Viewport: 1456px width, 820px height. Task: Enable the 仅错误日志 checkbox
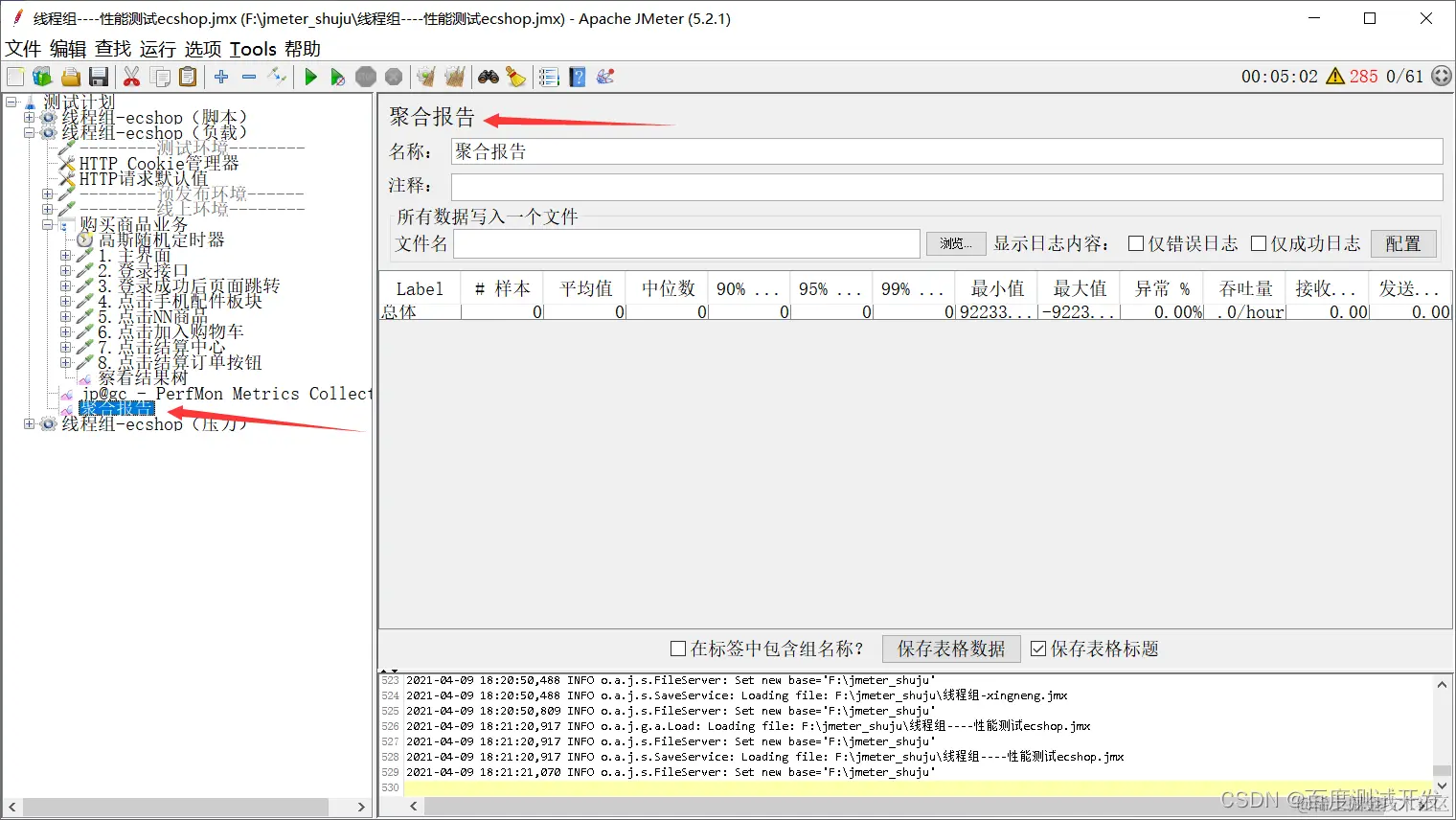click(x=1136, y=243)
